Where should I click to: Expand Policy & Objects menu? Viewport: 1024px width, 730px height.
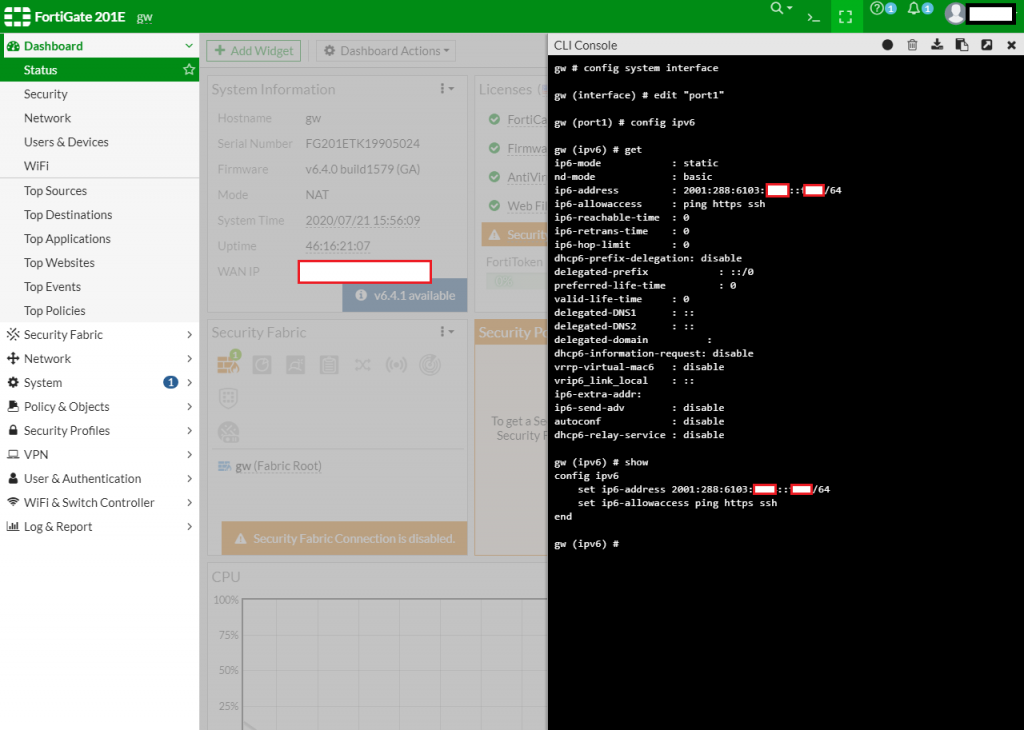point(99,407)
